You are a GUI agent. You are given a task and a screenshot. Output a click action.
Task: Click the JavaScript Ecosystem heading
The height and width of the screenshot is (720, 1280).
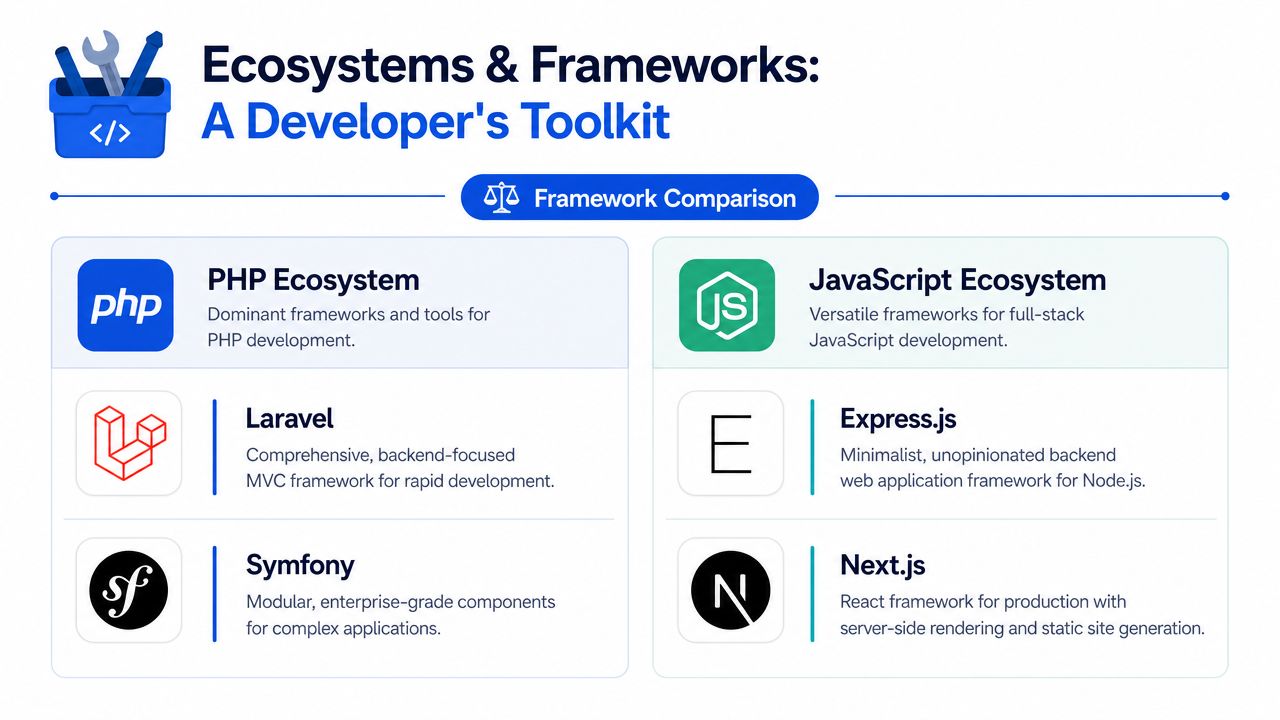pos(957,279)
